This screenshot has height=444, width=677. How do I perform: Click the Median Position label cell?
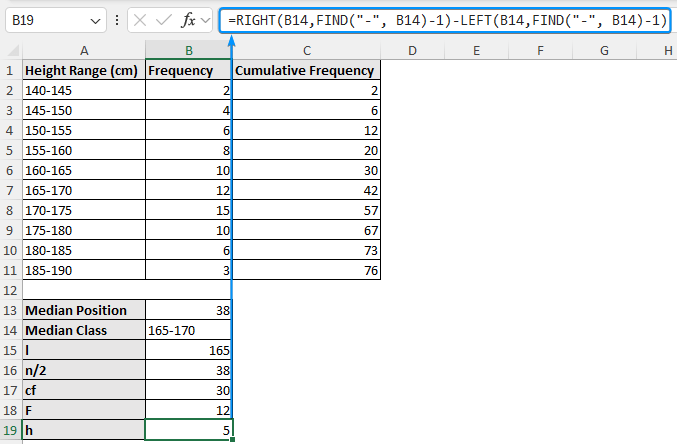tap(83, 310)
